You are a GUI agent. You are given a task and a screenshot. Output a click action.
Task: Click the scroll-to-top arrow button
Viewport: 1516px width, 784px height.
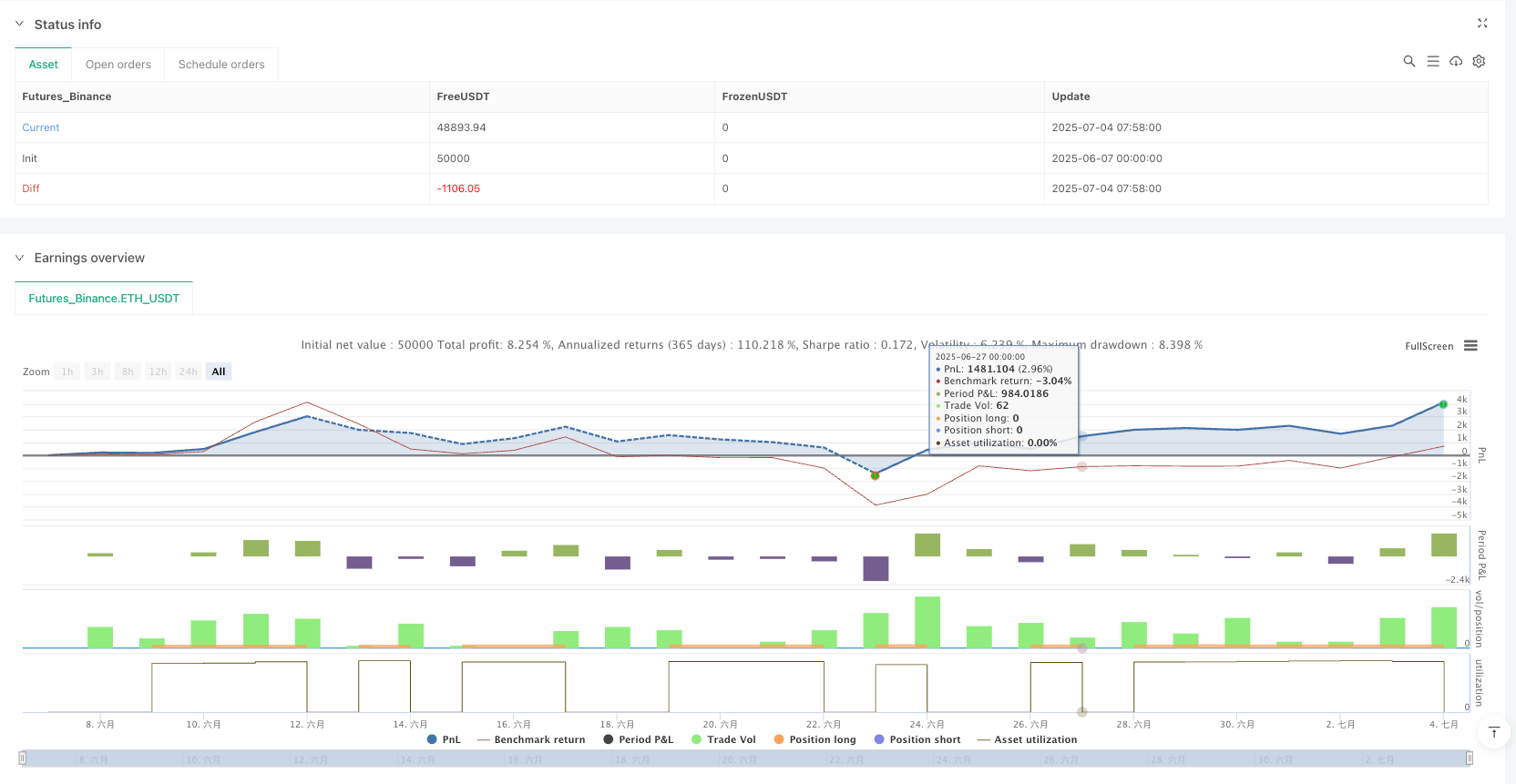(1493, 733)
